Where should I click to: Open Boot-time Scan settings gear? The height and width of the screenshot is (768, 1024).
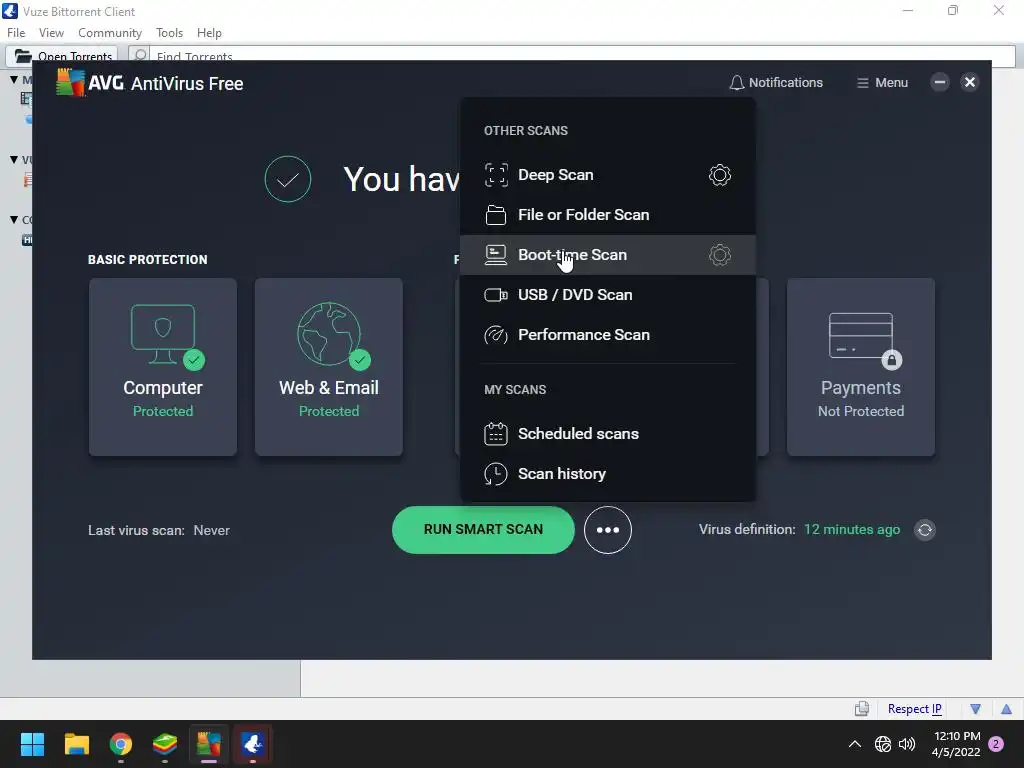click(719, 255)
